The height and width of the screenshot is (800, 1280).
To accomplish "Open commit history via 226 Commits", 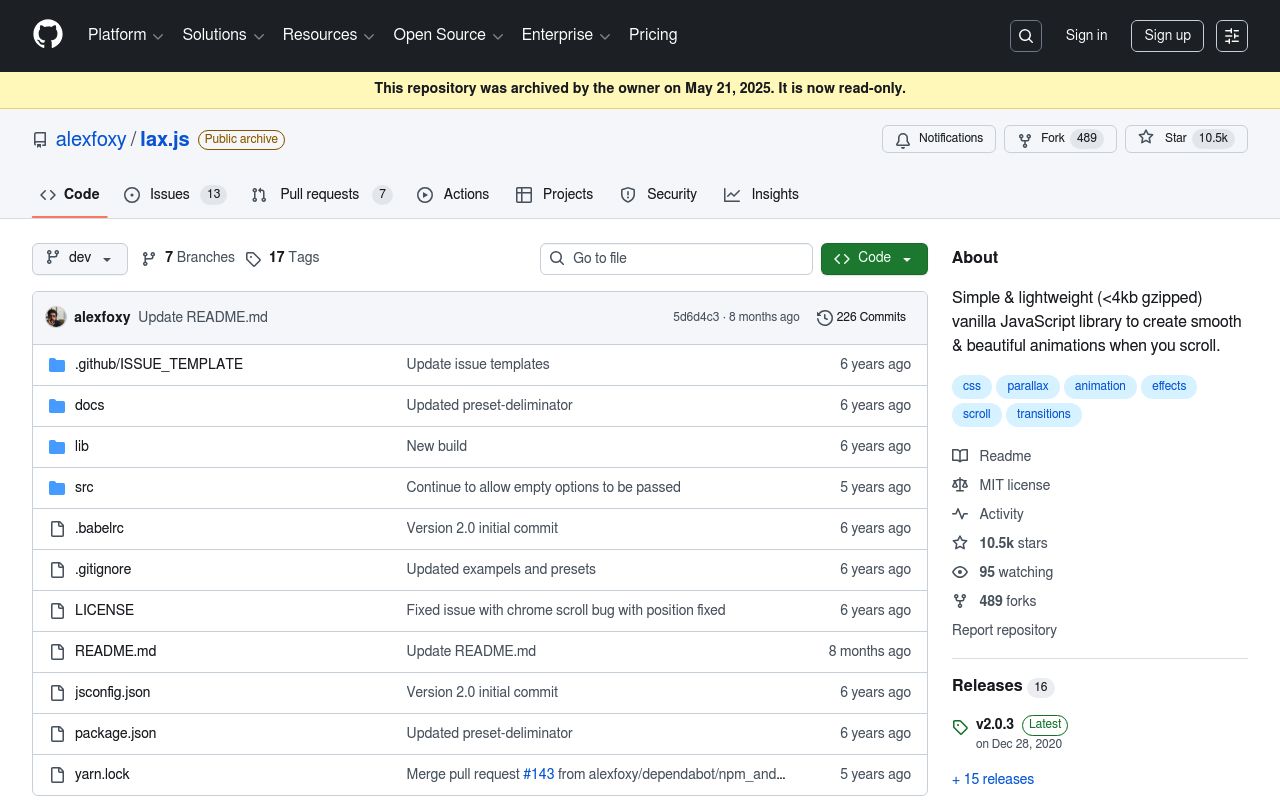I will click(x=861, y=317).
